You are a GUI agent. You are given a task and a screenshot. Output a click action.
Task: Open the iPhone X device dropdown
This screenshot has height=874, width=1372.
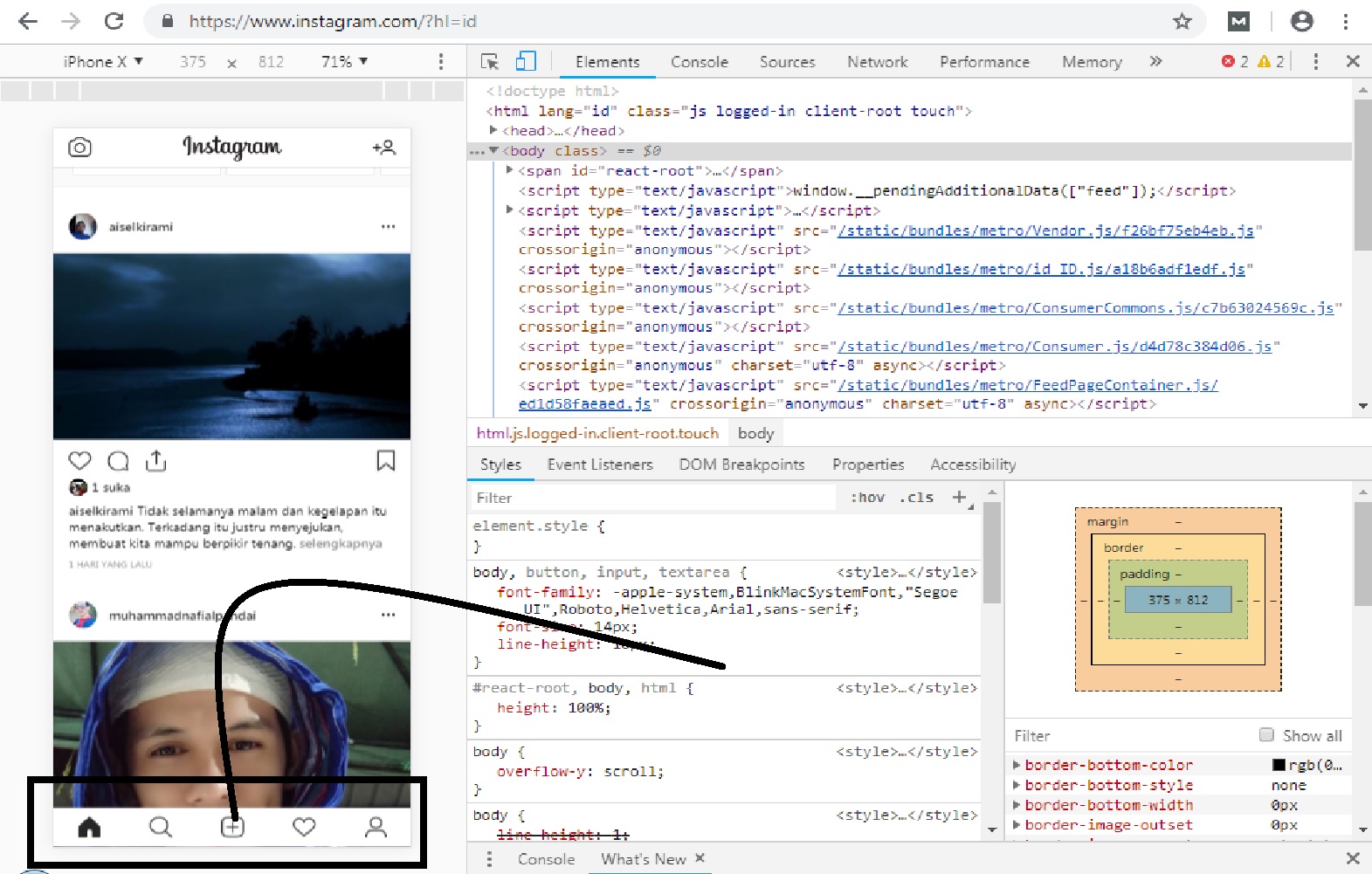tap(103, 61)
